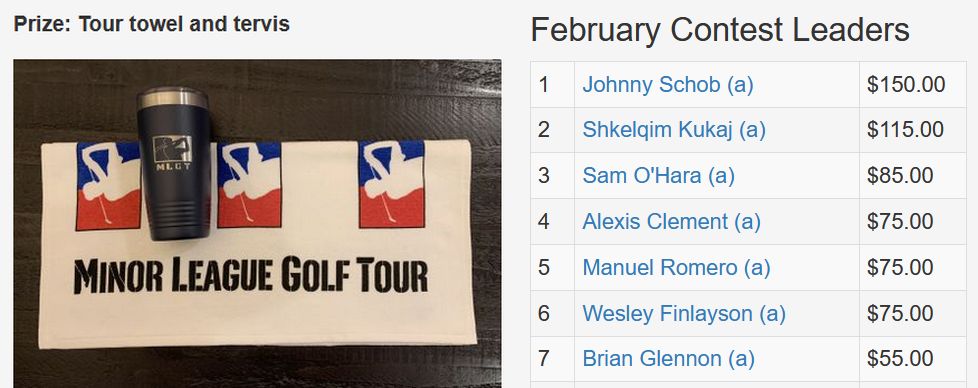This screenshot has width=978, height=388.
Task: Click the navy MLGT tumbler in photo
Action: (174, 163)
